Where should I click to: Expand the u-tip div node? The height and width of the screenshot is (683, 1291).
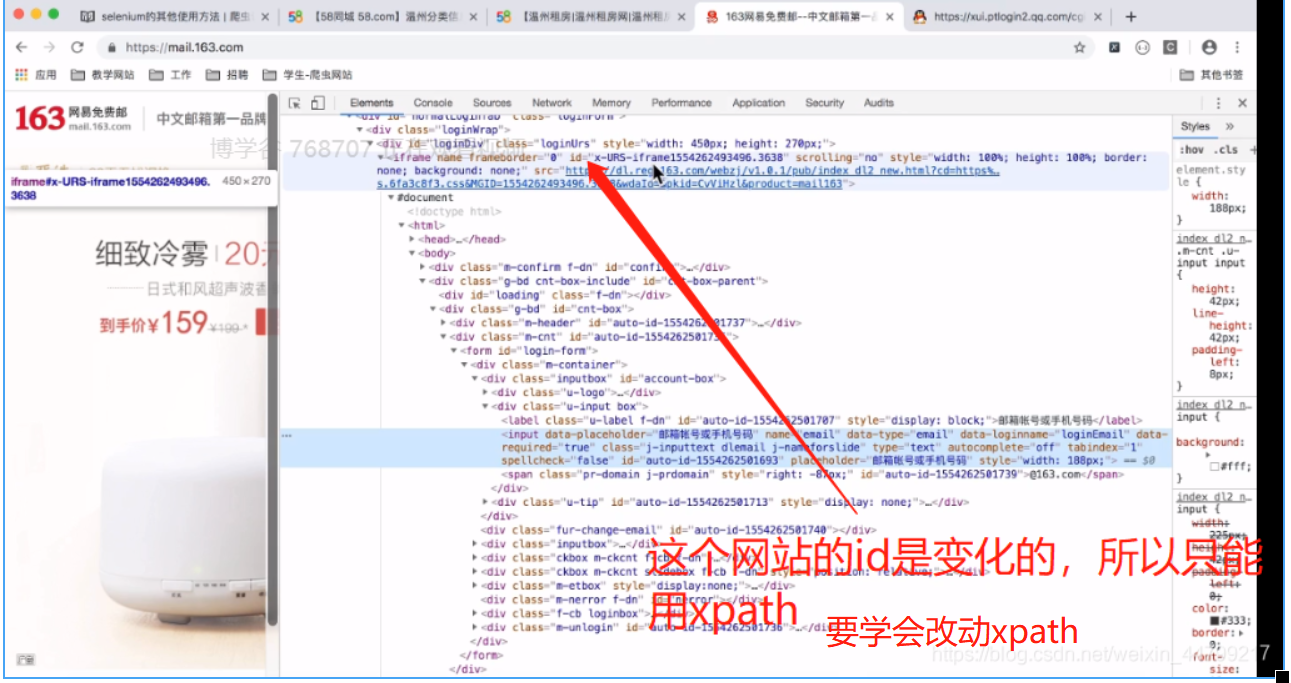[x=485, y=502]
